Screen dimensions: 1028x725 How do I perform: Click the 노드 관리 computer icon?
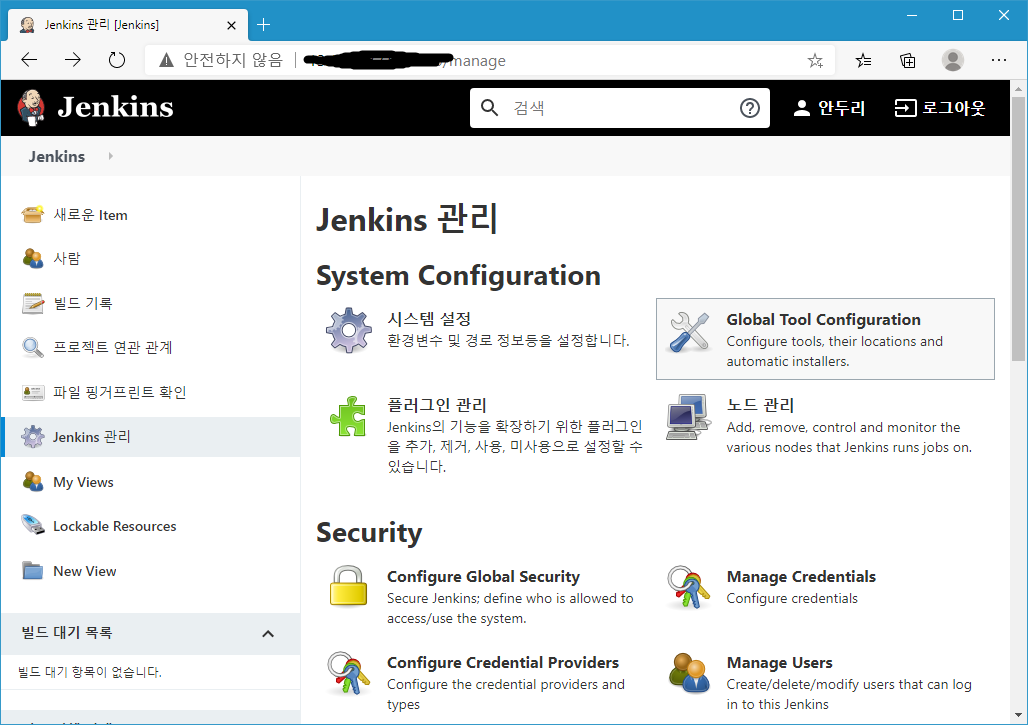pyautogui.click(x=688, y=417)
